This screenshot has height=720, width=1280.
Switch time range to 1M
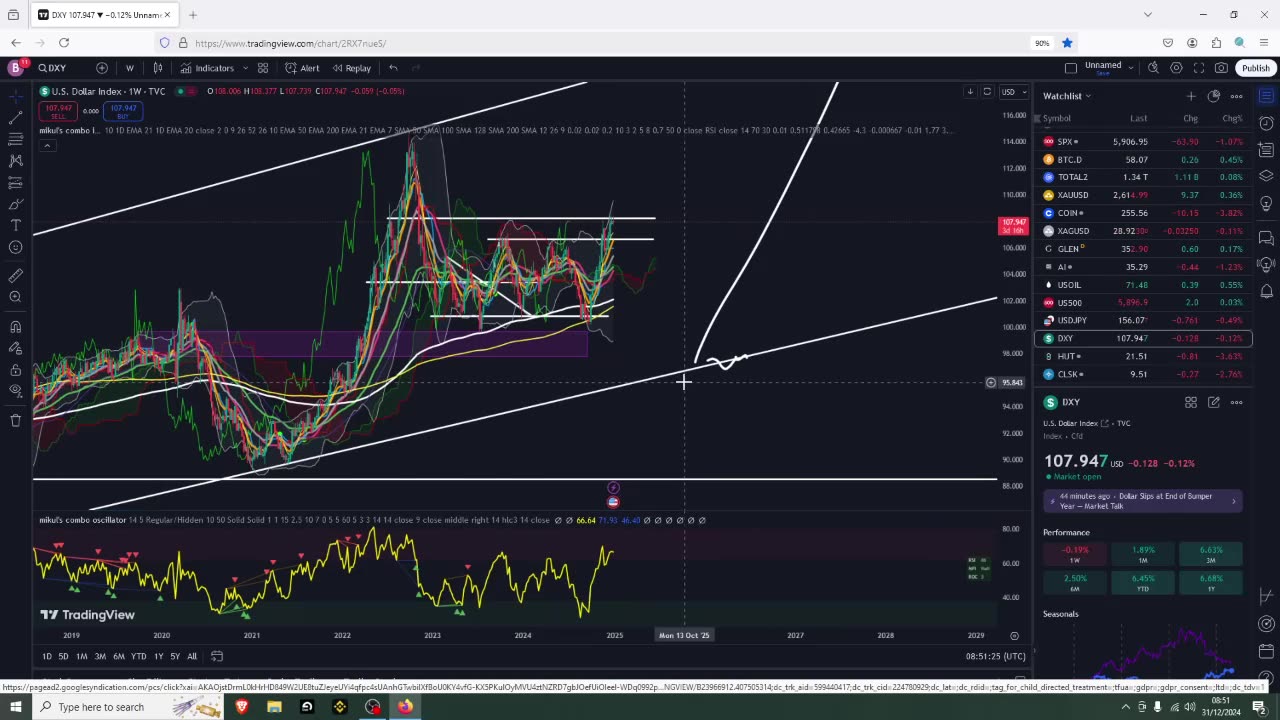81,656
